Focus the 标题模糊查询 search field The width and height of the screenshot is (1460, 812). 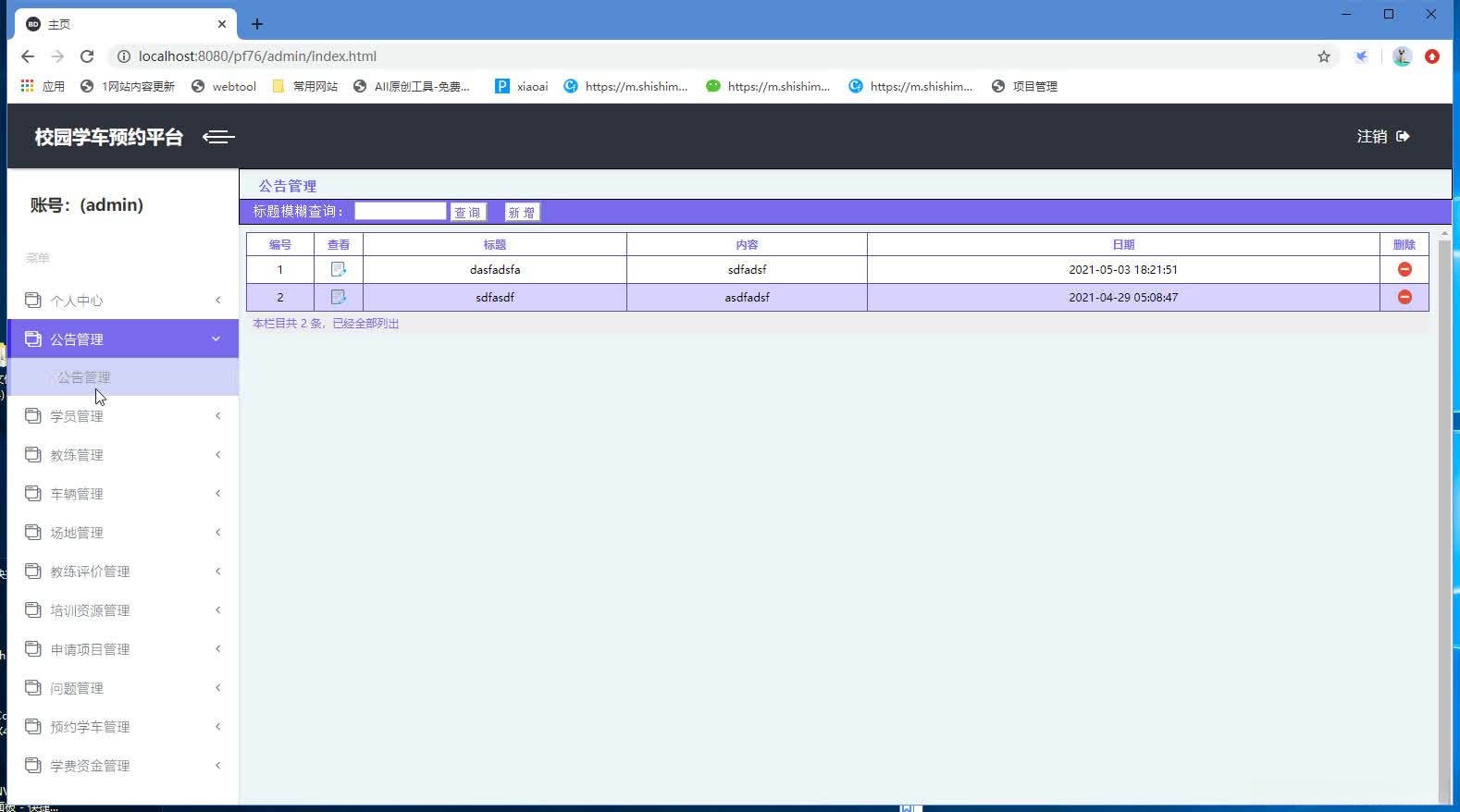click(401, 212)
